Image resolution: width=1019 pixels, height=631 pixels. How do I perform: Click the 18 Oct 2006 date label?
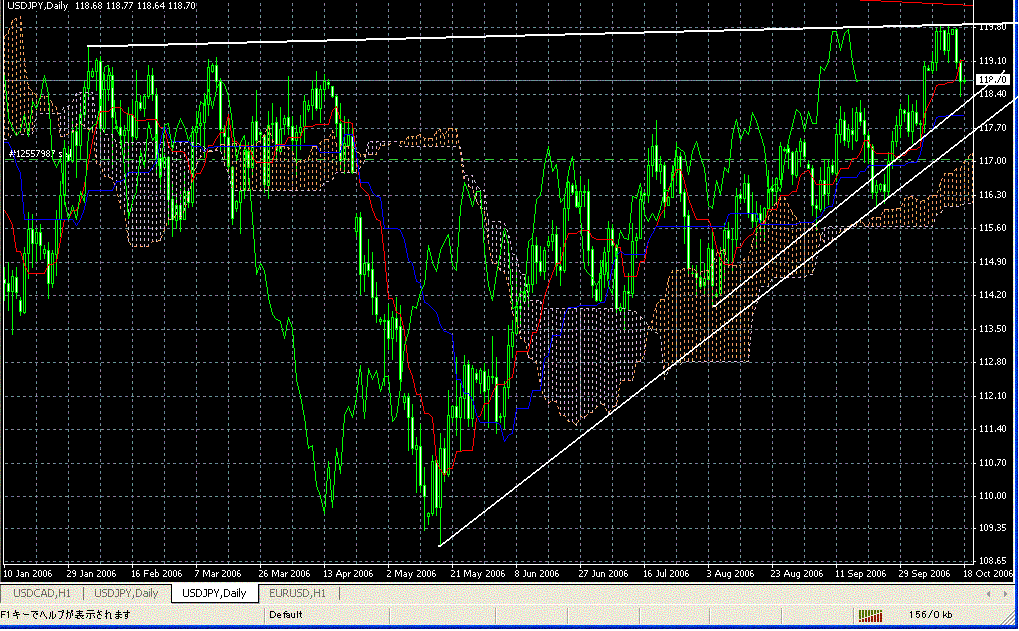(988, 574)
